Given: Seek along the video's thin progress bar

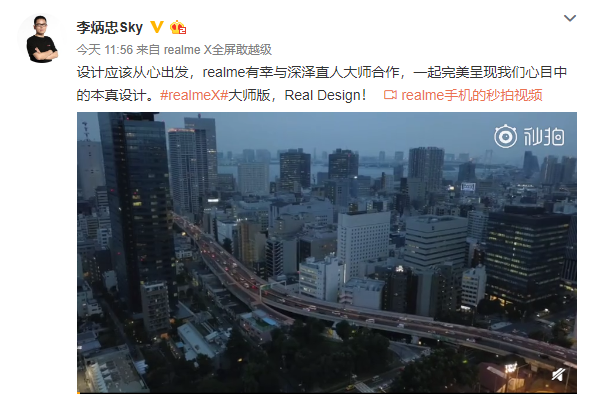Looking at the screenshot, I should [x=327, y=393].
